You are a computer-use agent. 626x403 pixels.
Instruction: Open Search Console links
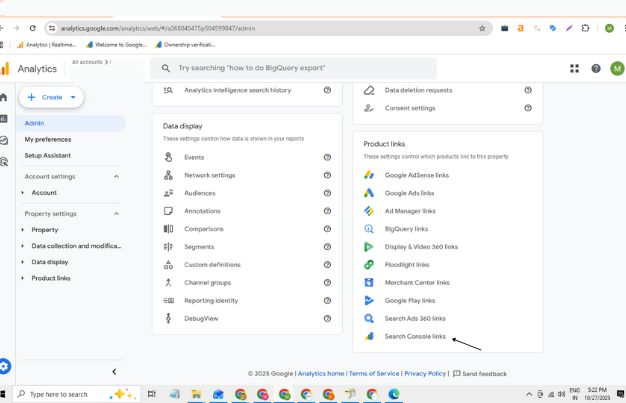point(415,336)
